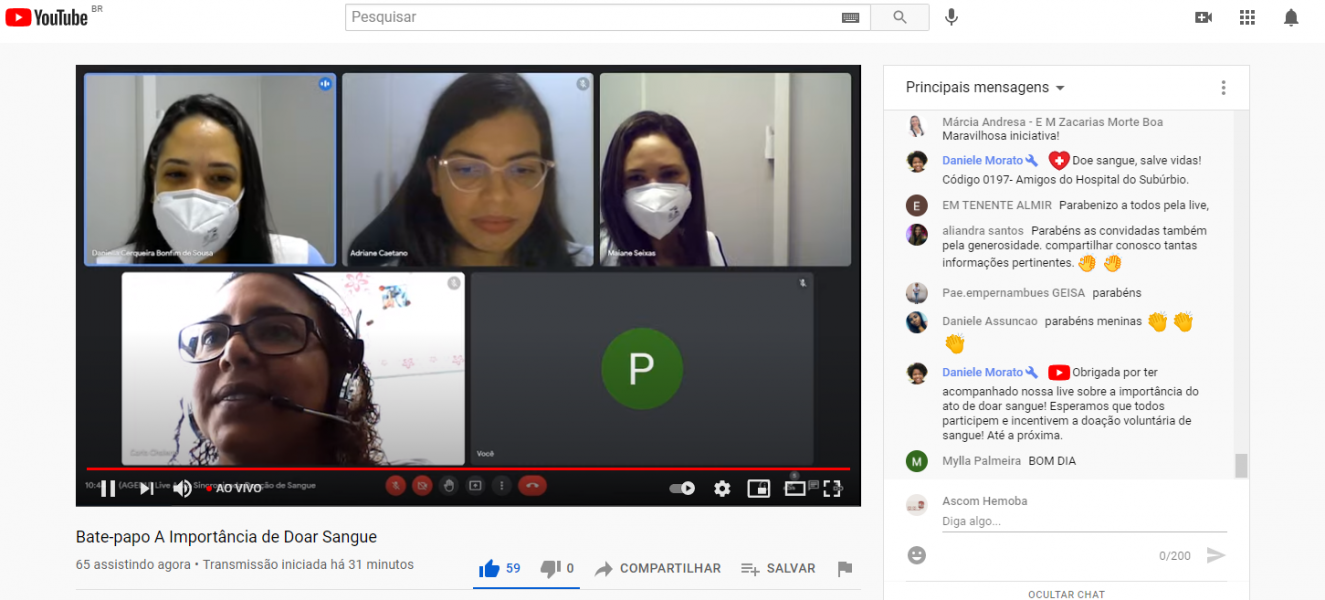The width and height of the screenshot is (1325, 600).
Task: Click SALVAR to save the video
Action: tap(778, 568)
